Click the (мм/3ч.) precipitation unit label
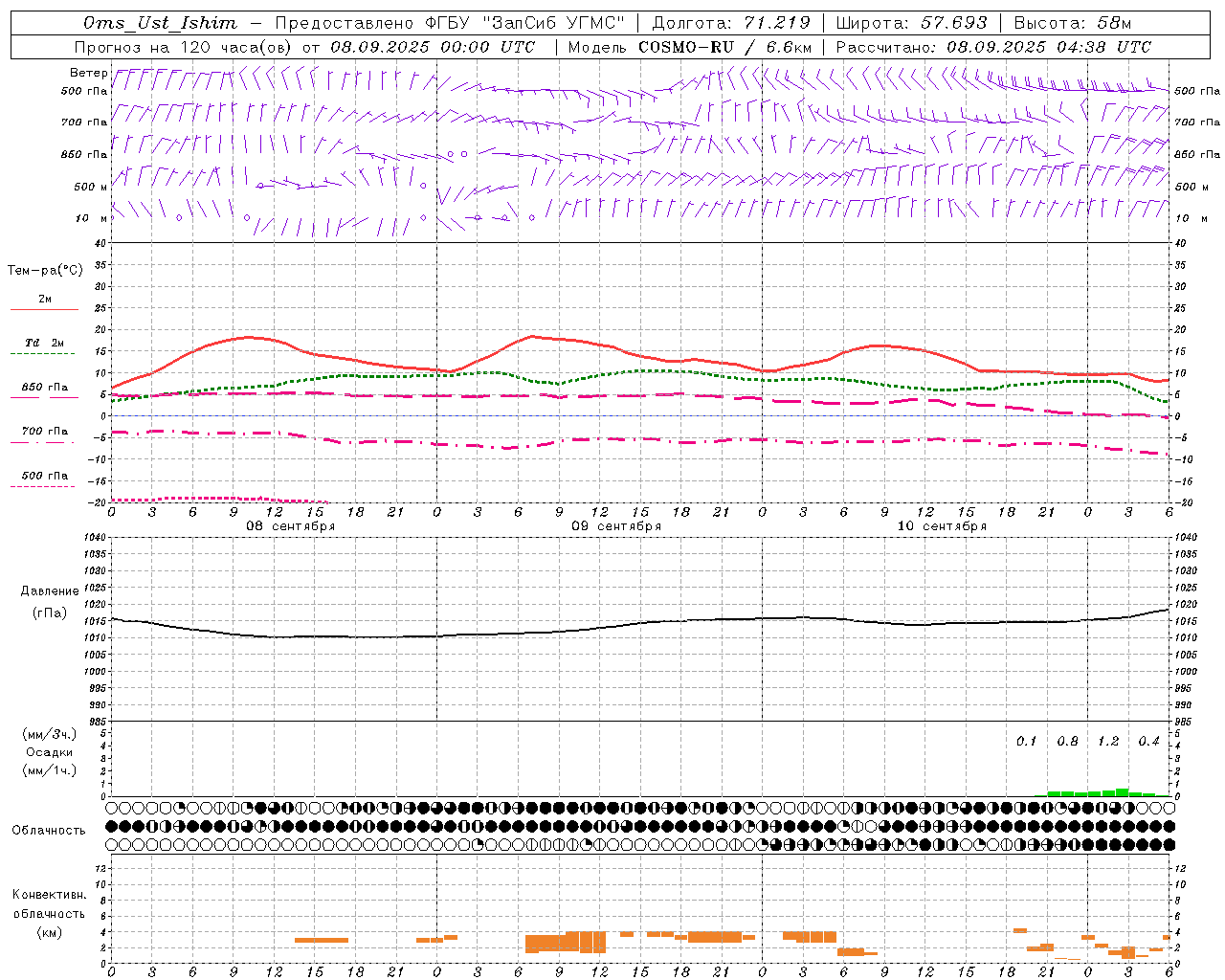The image size is (1225, 980). point(49,734)
